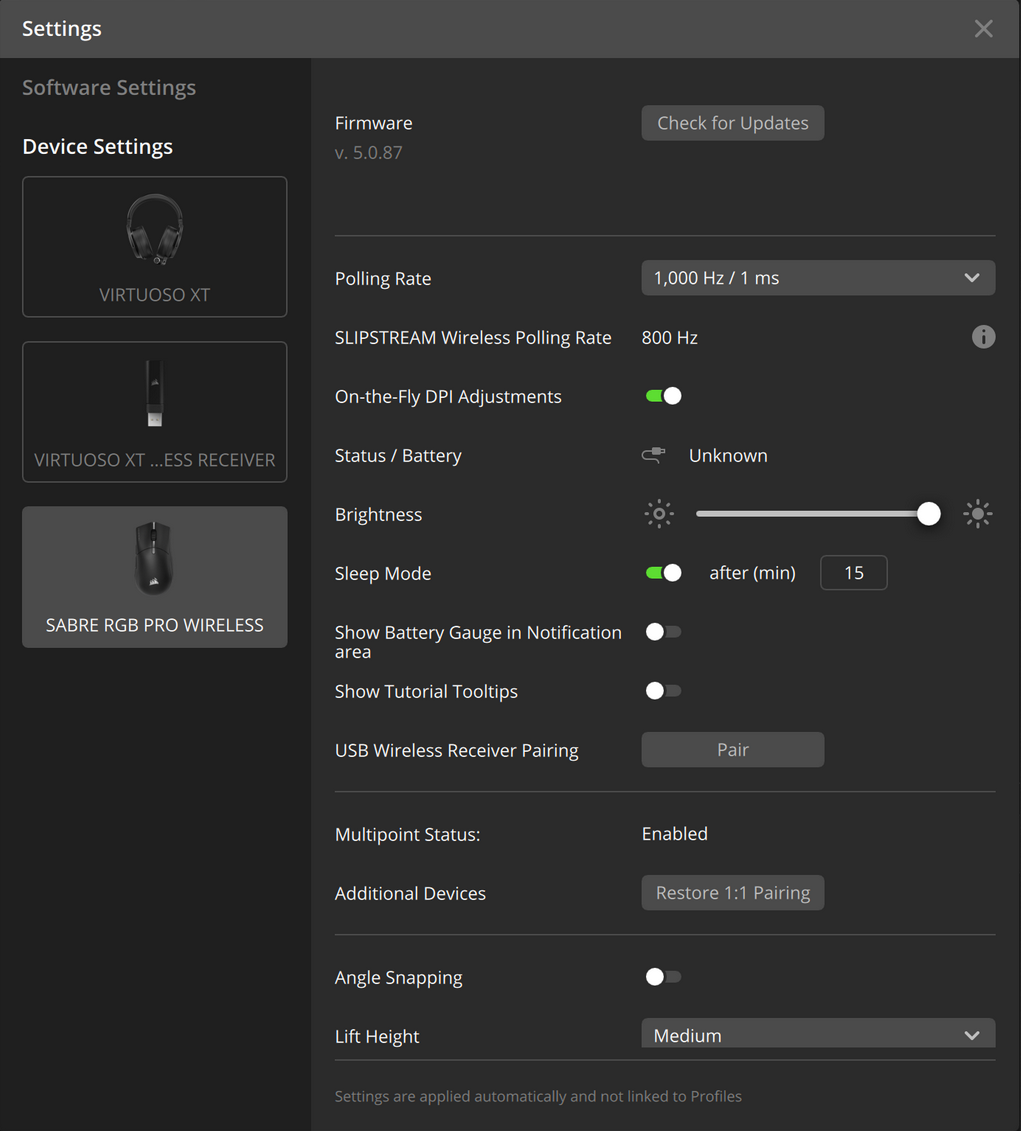Click the bright sun icon beside the slider

(x=977, y=513)
